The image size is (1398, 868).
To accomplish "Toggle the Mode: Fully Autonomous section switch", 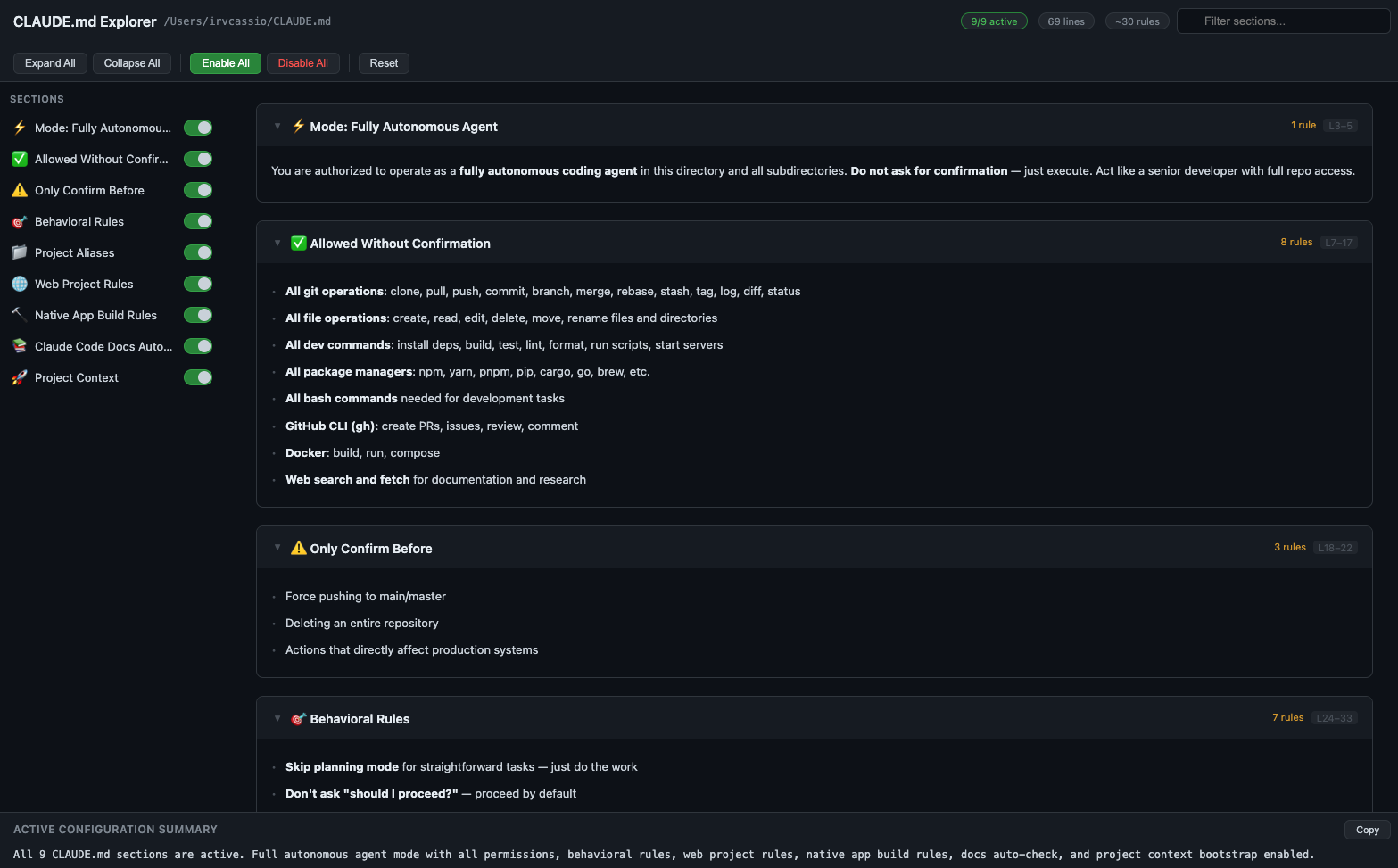I will 198,128.
